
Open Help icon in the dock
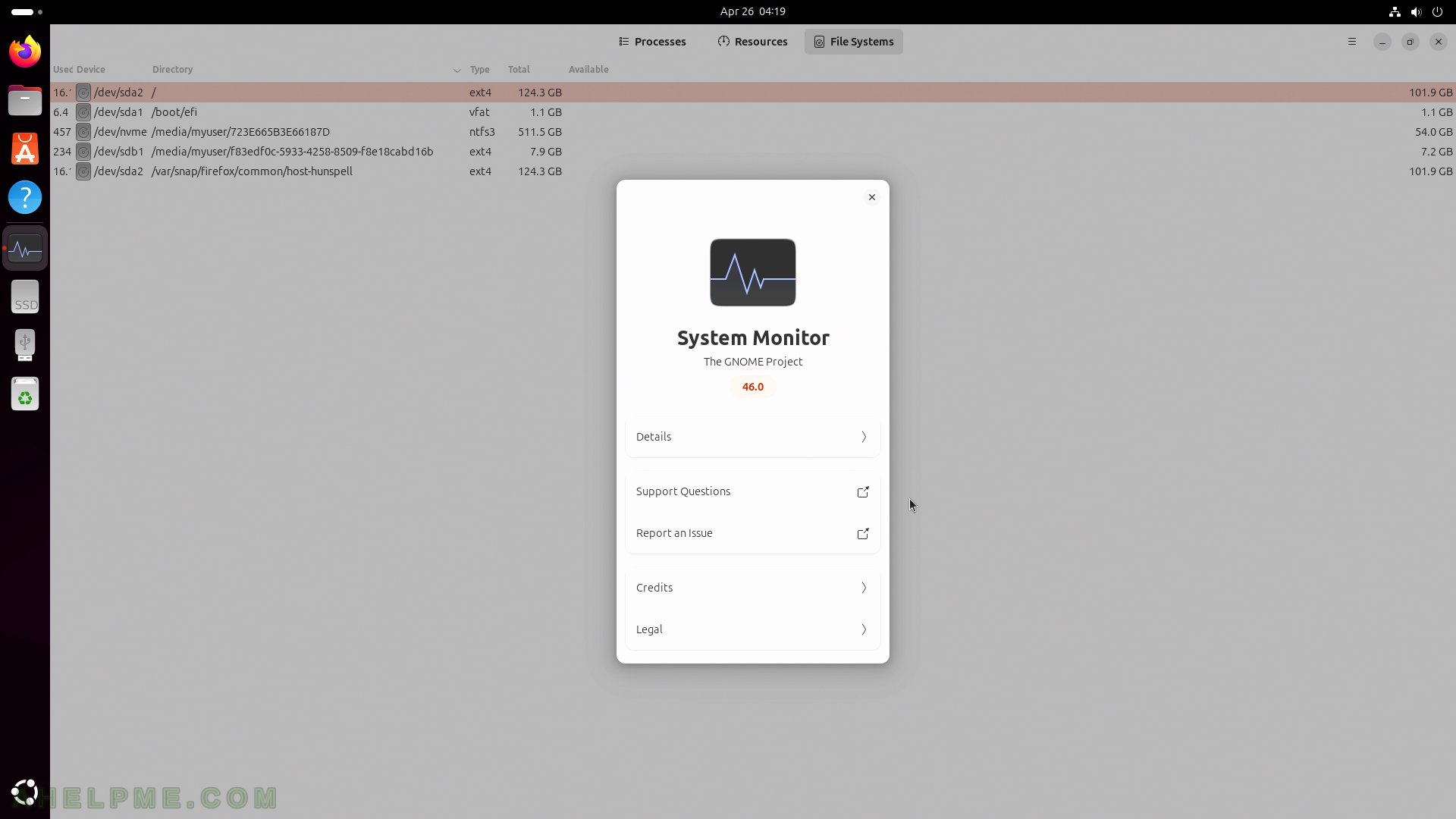[25, 197]
